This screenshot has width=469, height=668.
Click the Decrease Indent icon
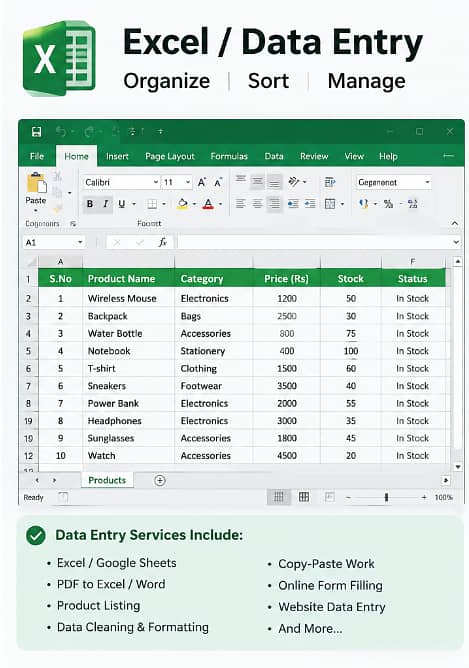click(x=293, y=204)
